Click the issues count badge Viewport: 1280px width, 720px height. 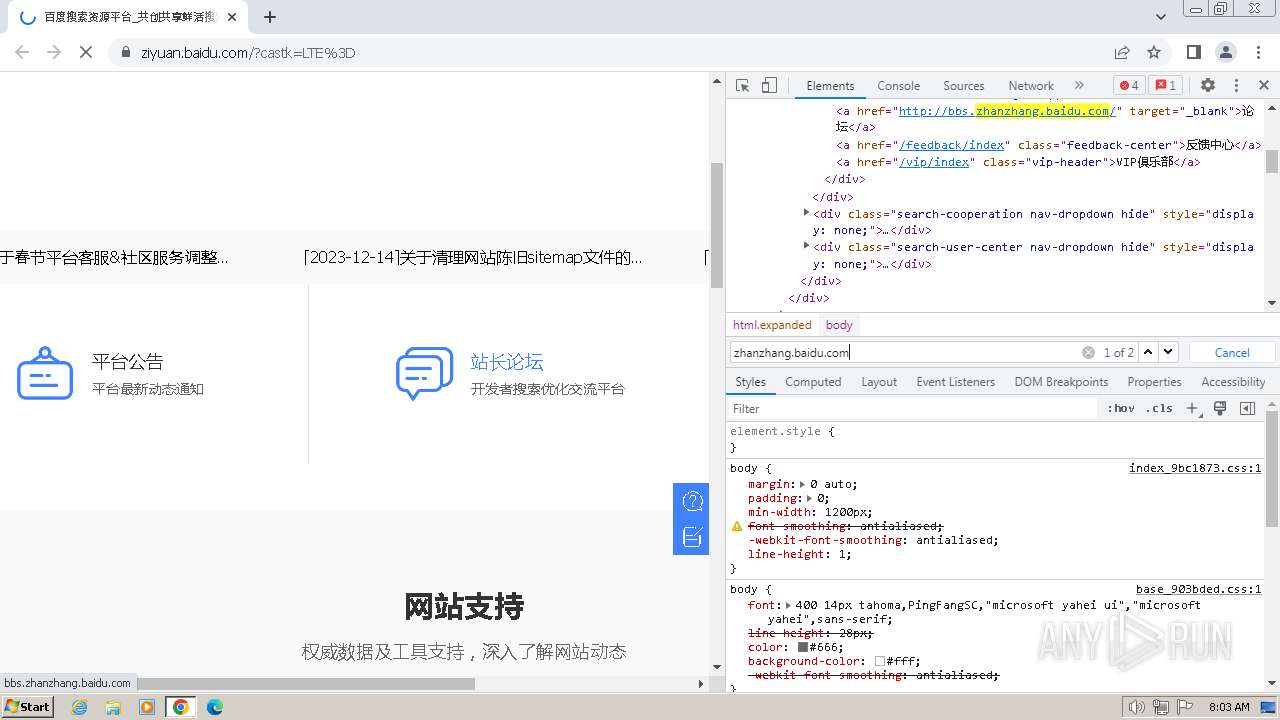[1164, 86]
